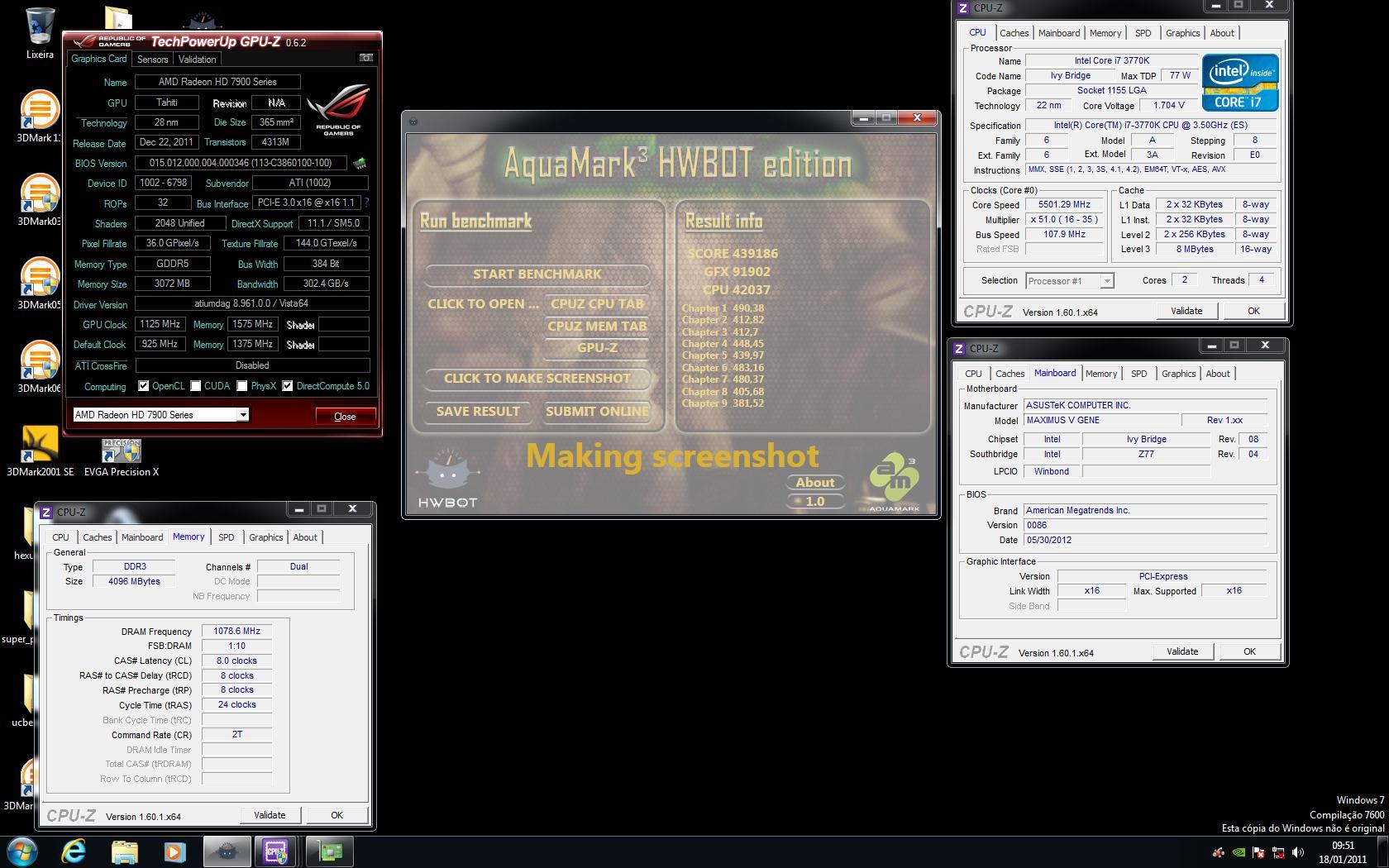The width and height of the screenshot is (1389, 868).
Task: Toggle the PhysX checkbox in GPU-Z
Action: tap(241, 386)
